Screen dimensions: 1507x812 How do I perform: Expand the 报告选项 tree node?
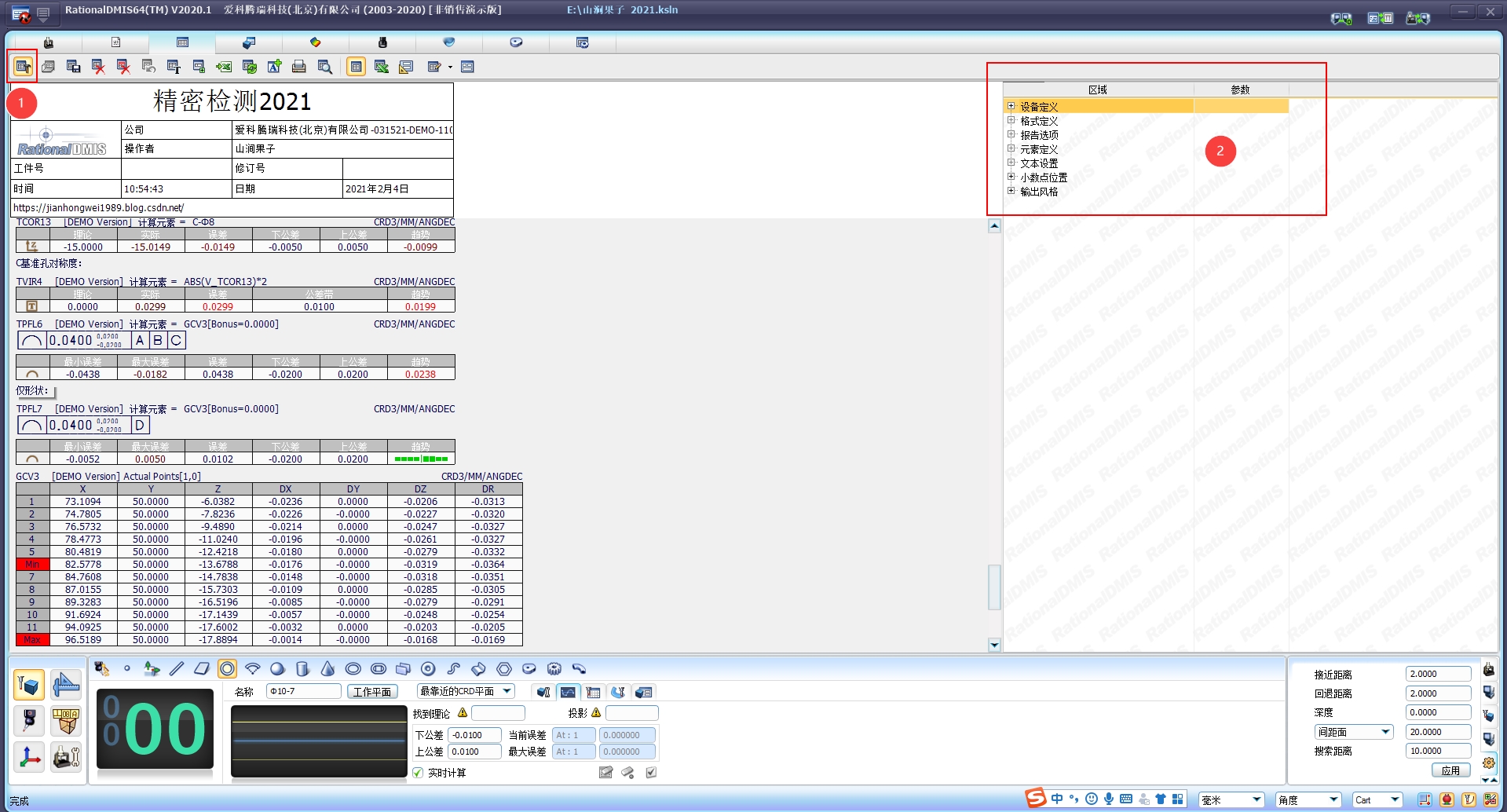1011,134
